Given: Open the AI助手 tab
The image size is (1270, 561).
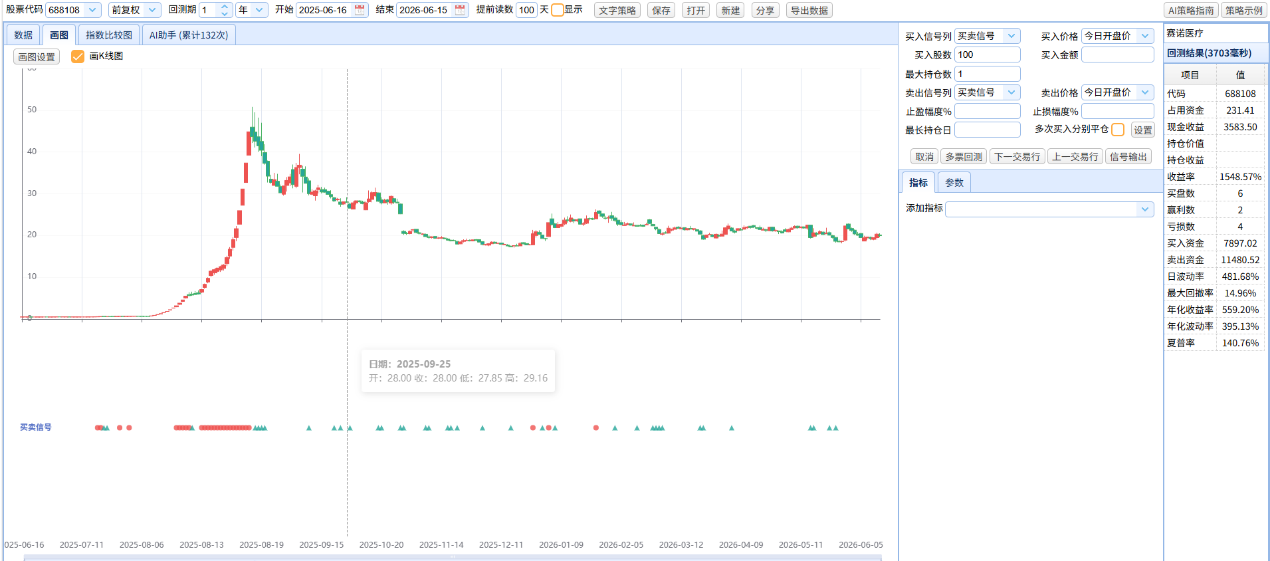Looking at the screenshot, I should 188,35.
